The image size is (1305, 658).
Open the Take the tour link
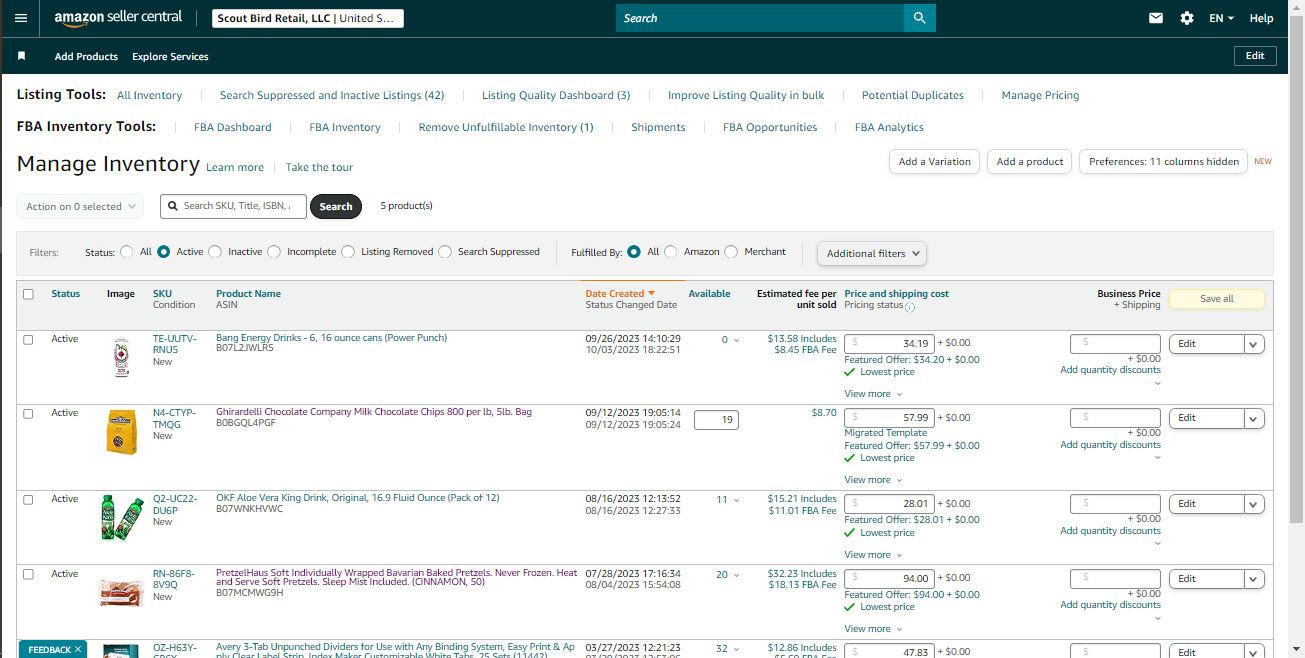tap(319, 167)
